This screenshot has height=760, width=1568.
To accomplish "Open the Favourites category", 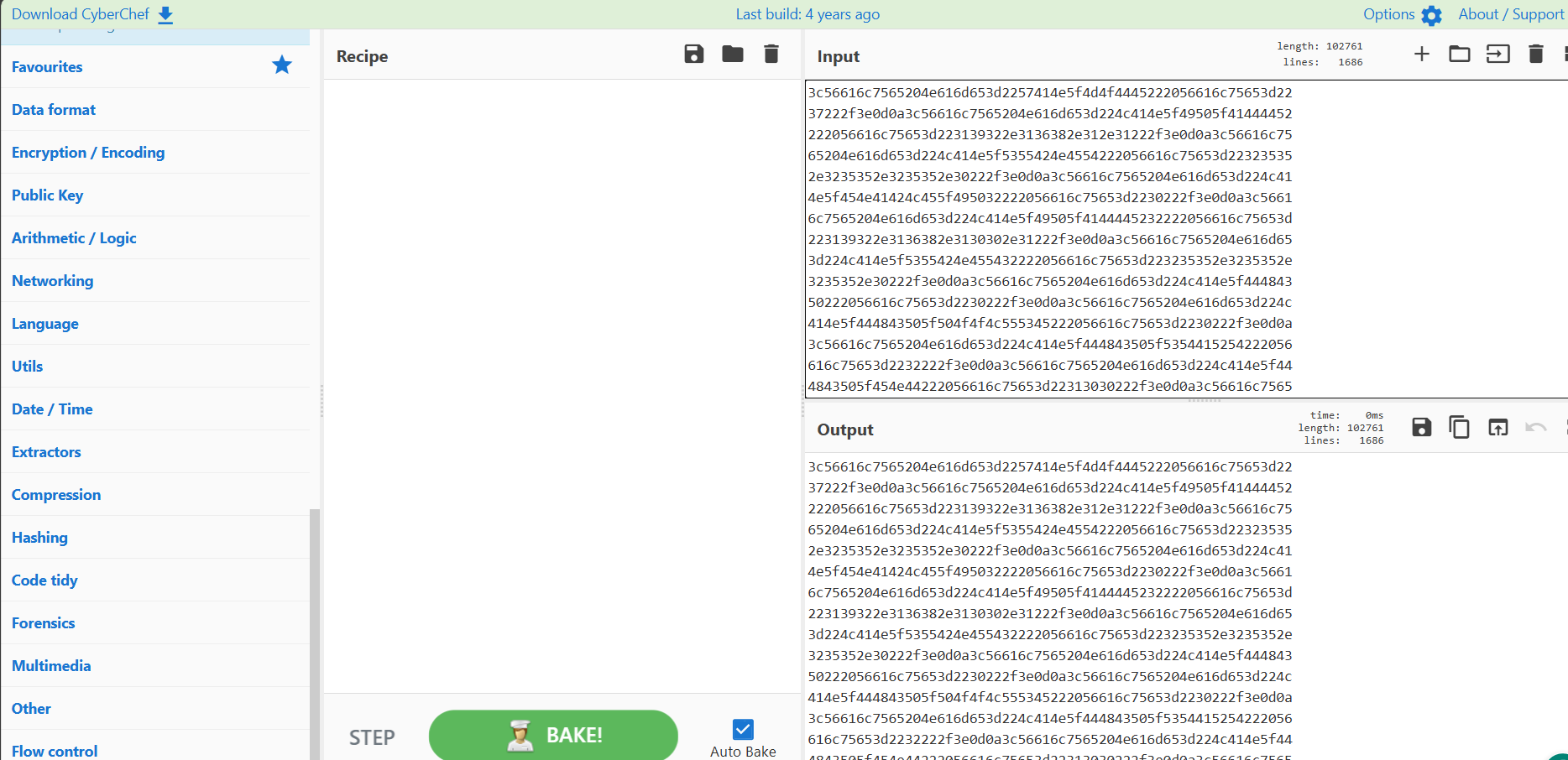I will (47, 67).
